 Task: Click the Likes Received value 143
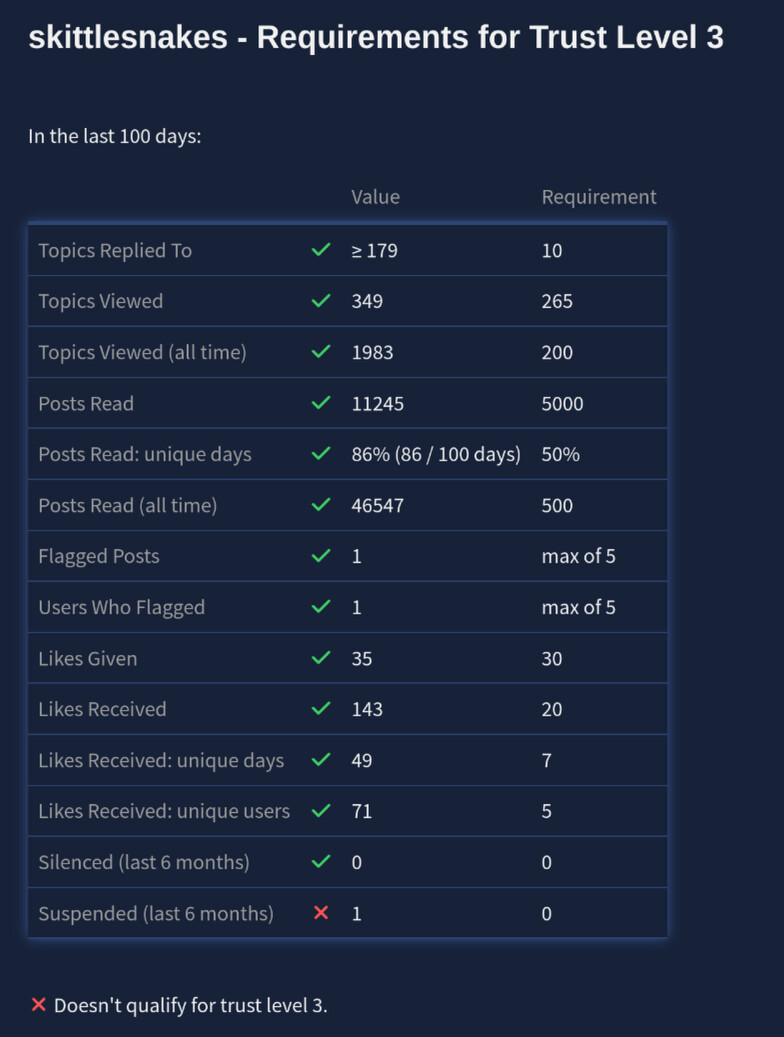367,709
